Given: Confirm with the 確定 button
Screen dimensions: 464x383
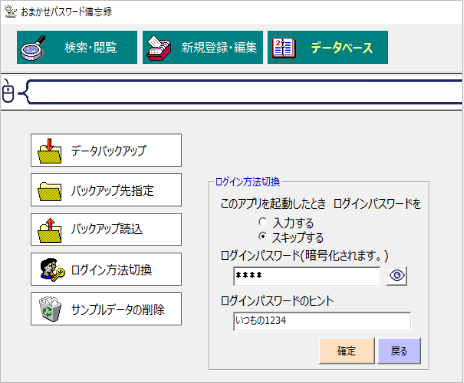Looking at the screenshot, I should point(347,351).
